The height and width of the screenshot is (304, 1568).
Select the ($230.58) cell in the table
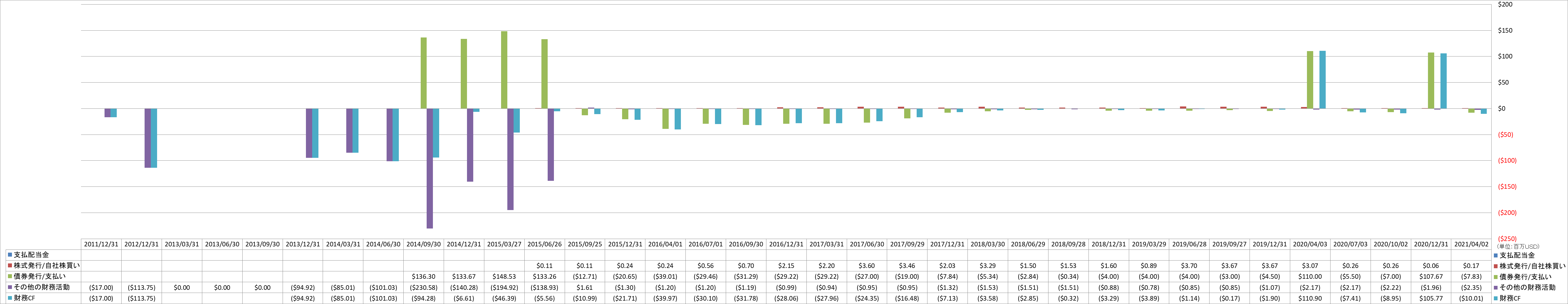pyautogui.click(x=424, y=288)
